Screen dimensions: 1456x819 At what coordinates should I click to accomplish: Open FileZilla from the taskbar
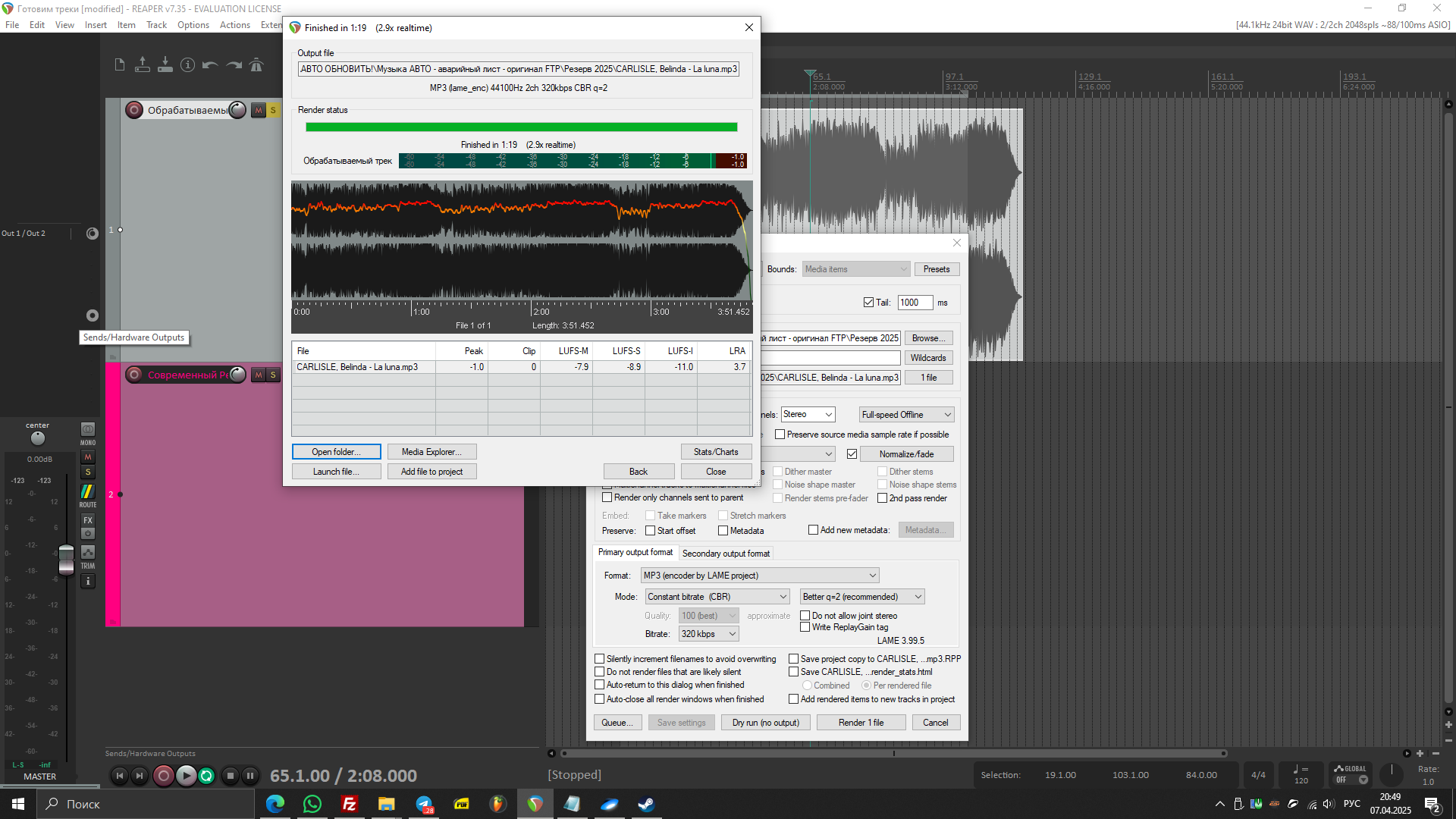click(350, 804)
